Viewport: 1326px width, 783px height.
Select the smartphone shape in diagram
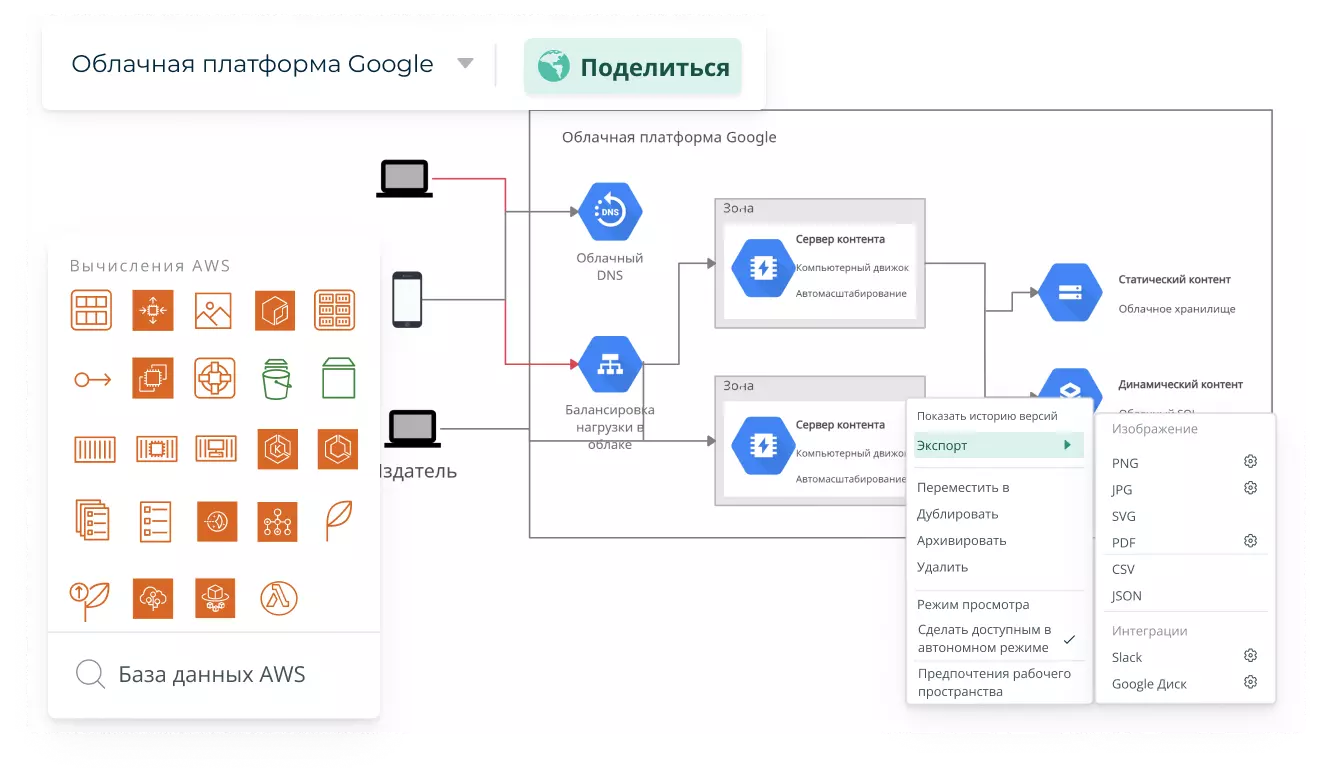click(406, 299)
